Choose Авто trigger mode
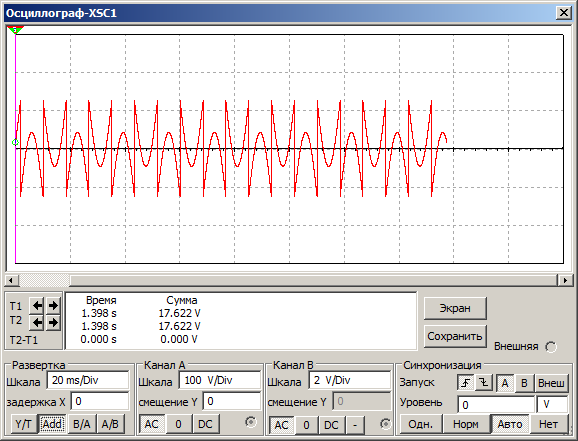Image resolution: width=578 pixels, height=441 pixels. point(510,424)
